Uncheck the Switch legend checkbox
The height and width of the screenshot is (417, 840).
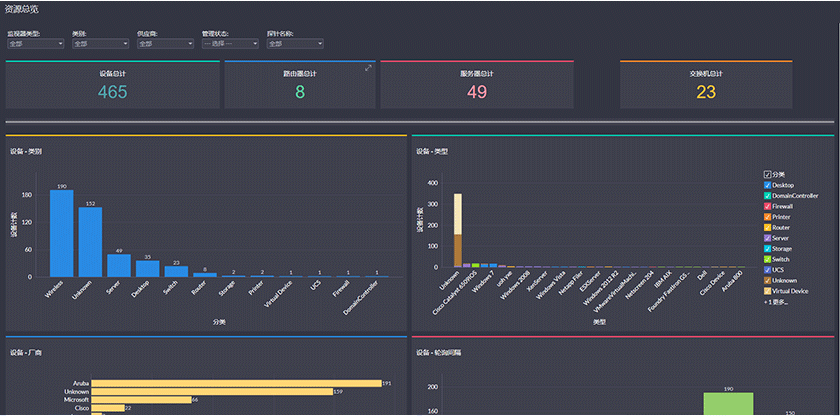(x=767, y=259)
